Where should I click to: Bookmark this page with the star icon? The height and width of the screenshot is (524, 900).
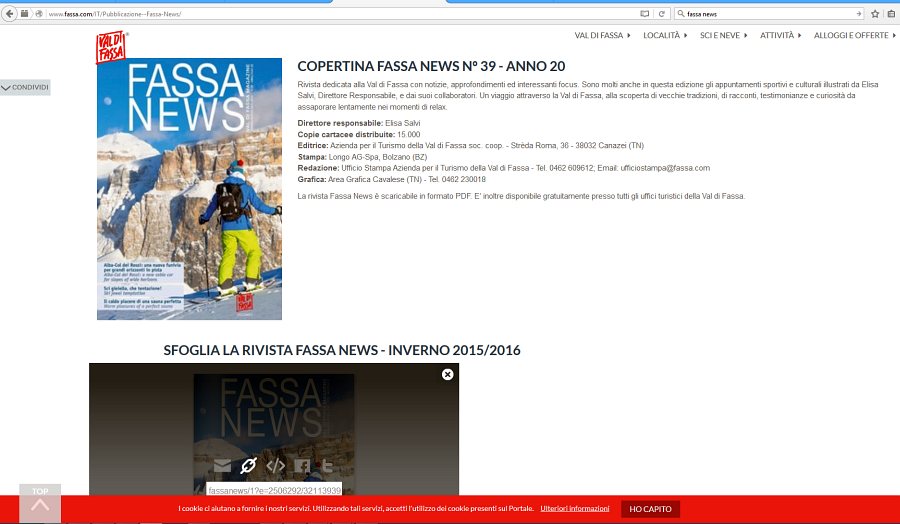tap(875, 14)
